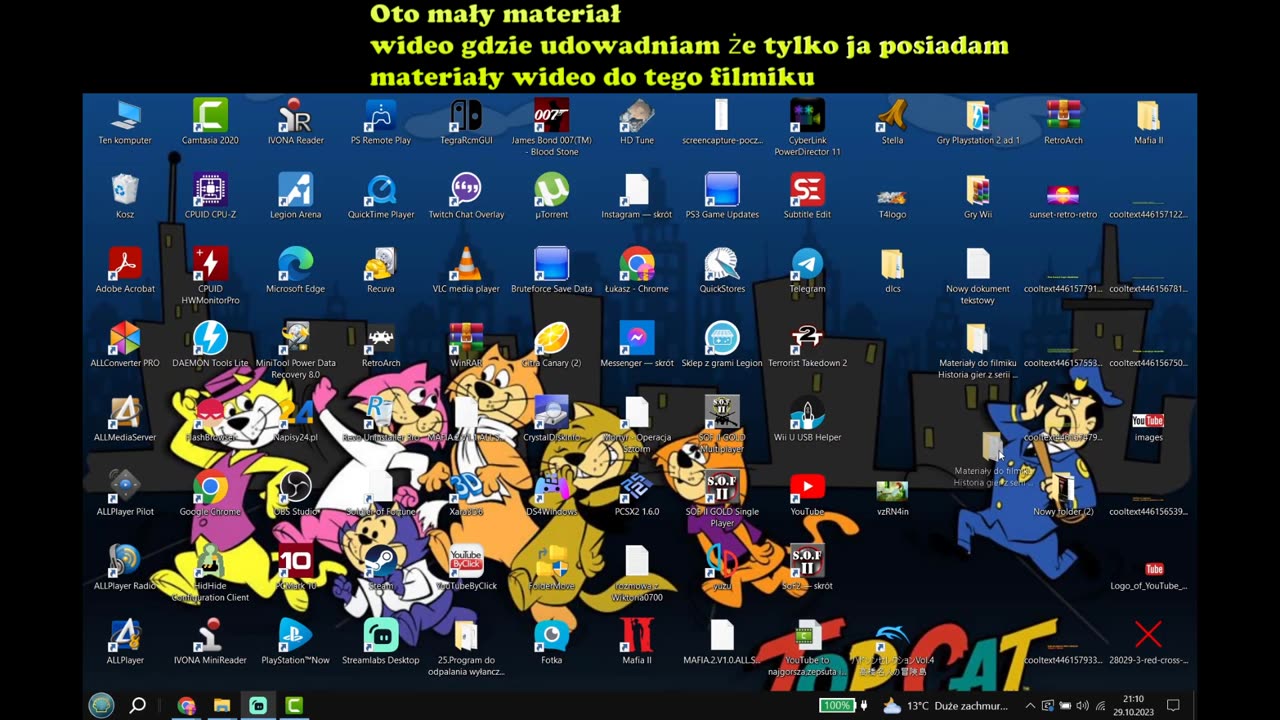The height and width of the screenshot is (720, 1280).
Task: Launch Legion Arena
Action: 295,196
